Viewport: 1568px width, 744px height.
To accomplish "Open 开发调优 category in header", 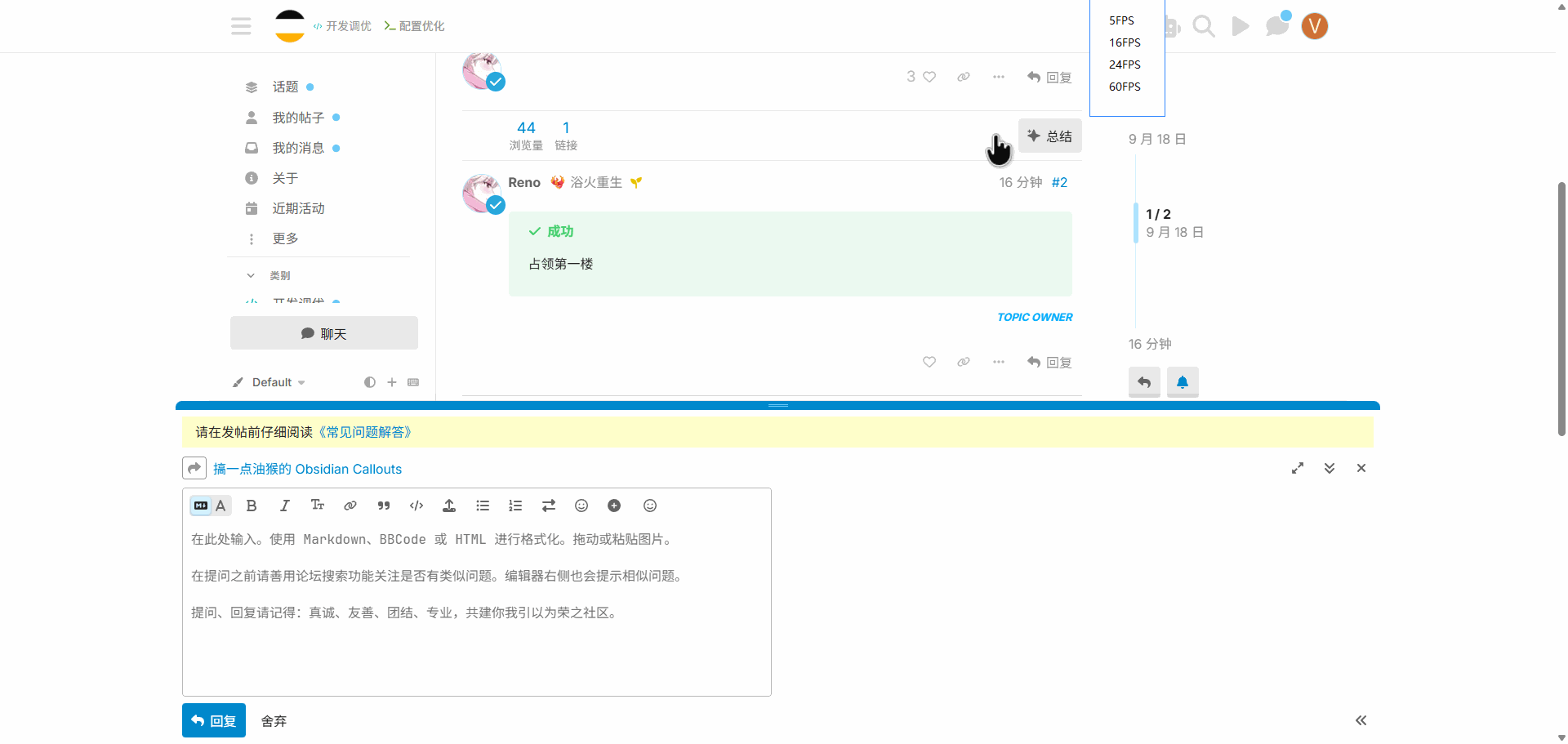I will point(342,26).
